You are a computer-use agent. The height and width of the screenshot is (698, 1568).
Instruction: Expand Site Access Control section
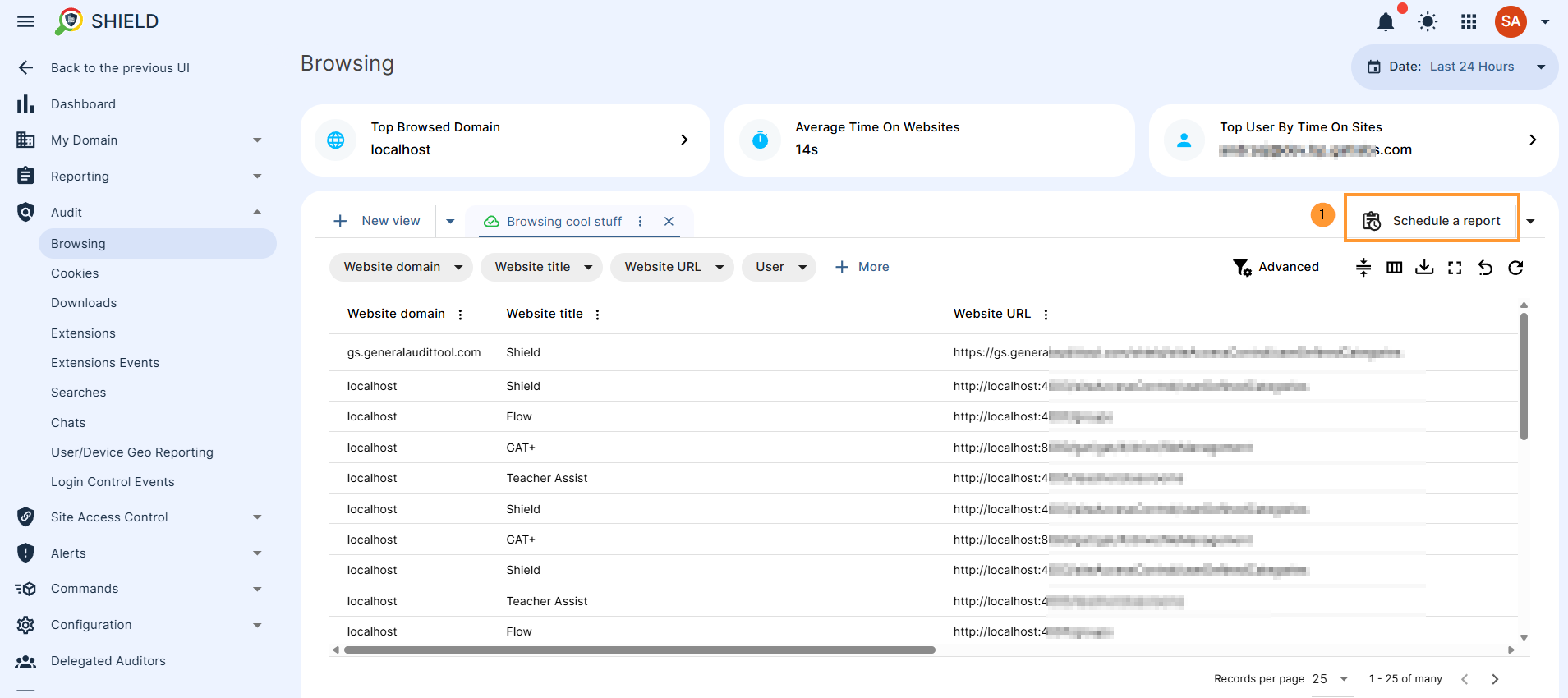click(x=257, y=517)
